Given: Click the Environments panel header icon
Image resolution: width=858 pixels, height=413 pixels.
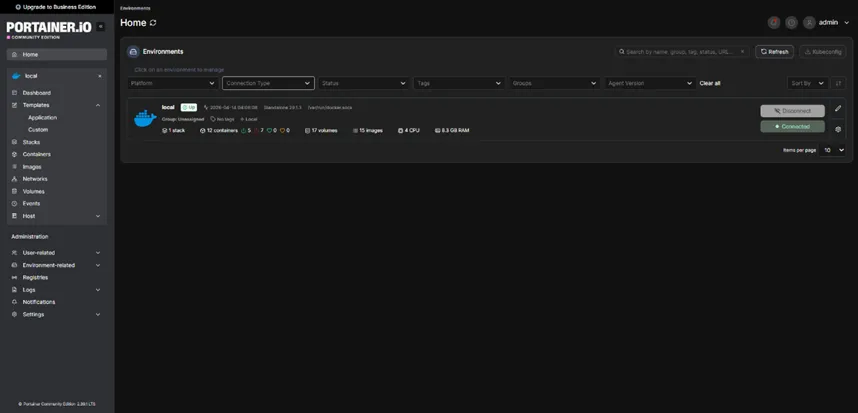Looking at the screenshot, I should tap(133, 51).
